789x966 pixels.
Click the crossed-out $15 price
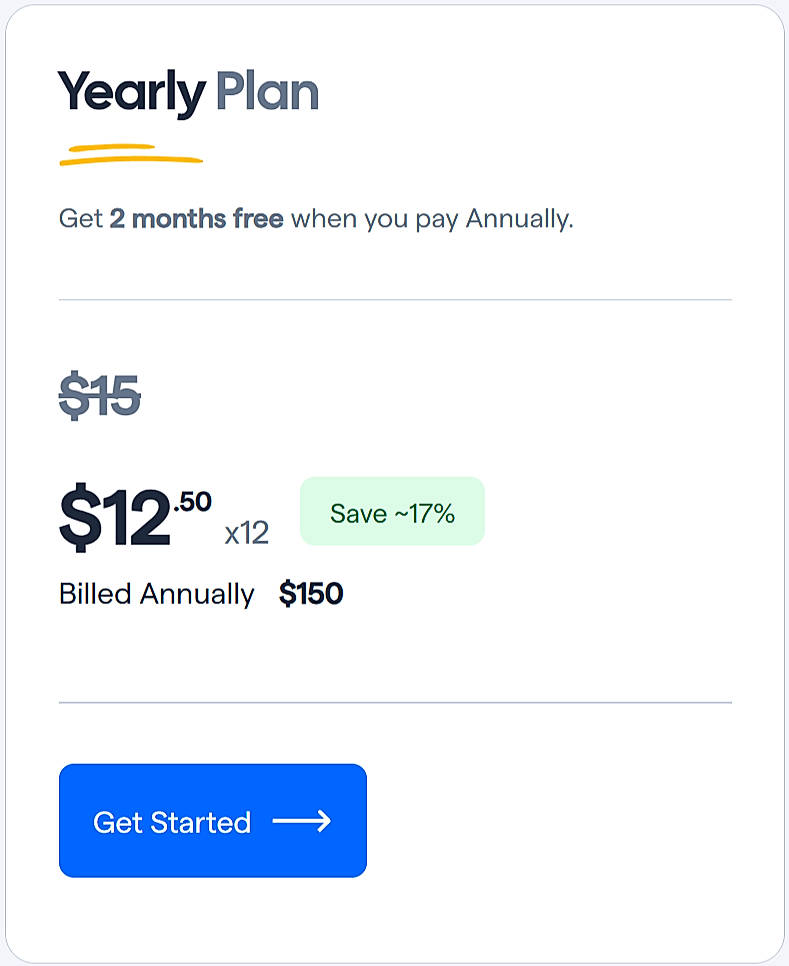pos(100,396)
